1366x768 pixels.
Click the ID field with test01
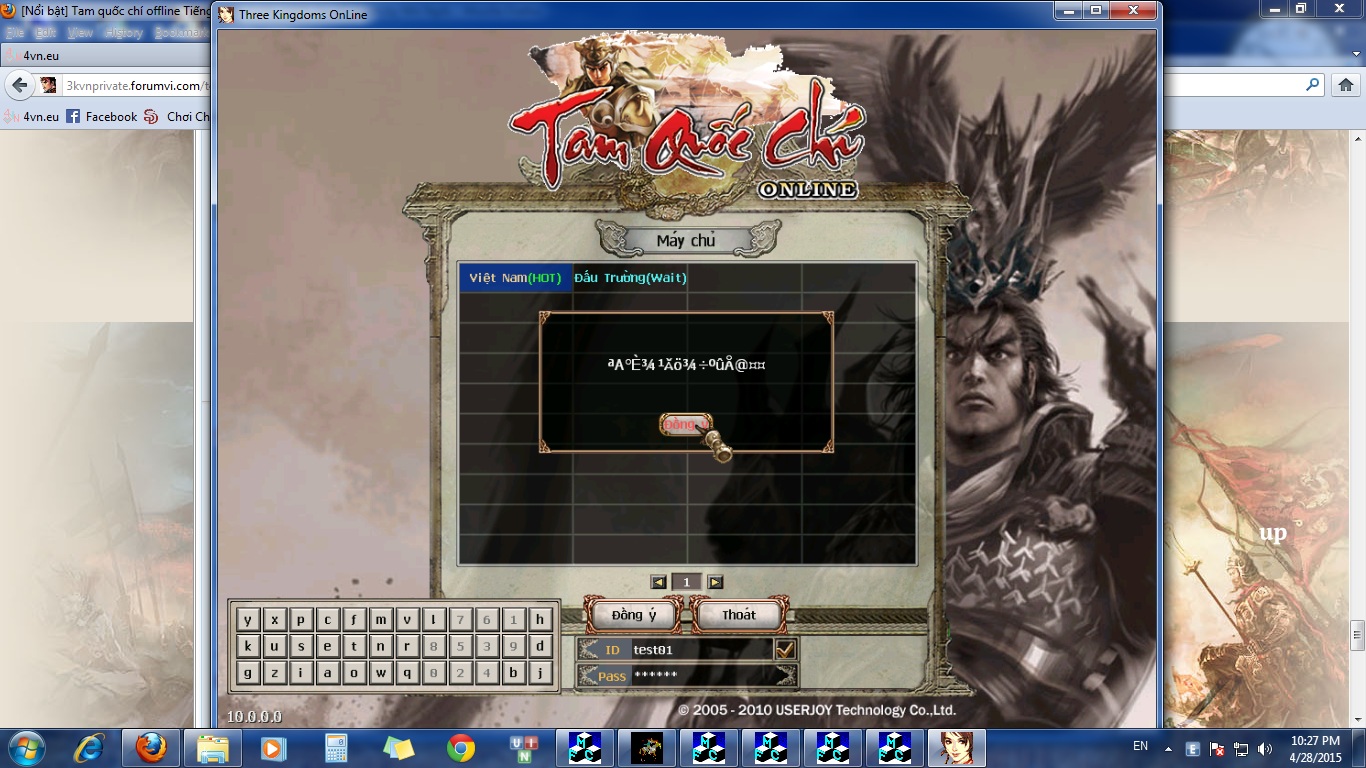coord(700,650)
